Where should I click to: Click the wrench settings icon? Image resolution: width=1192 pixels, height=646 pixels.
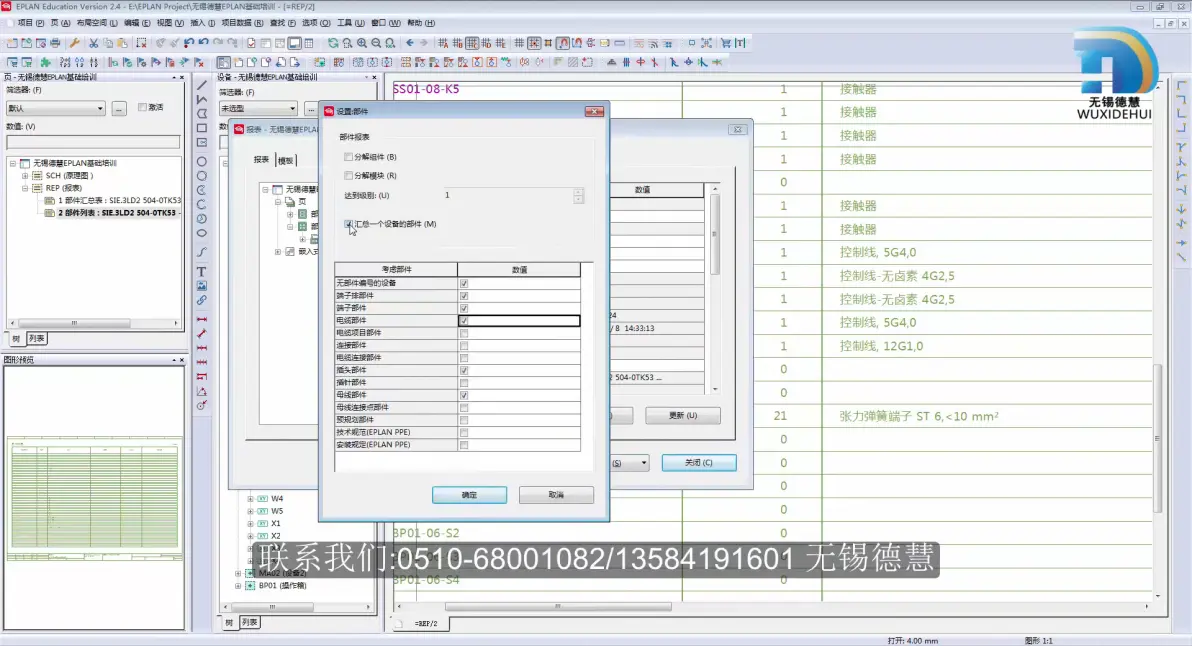pyautogui.click(x=74, y=43)
